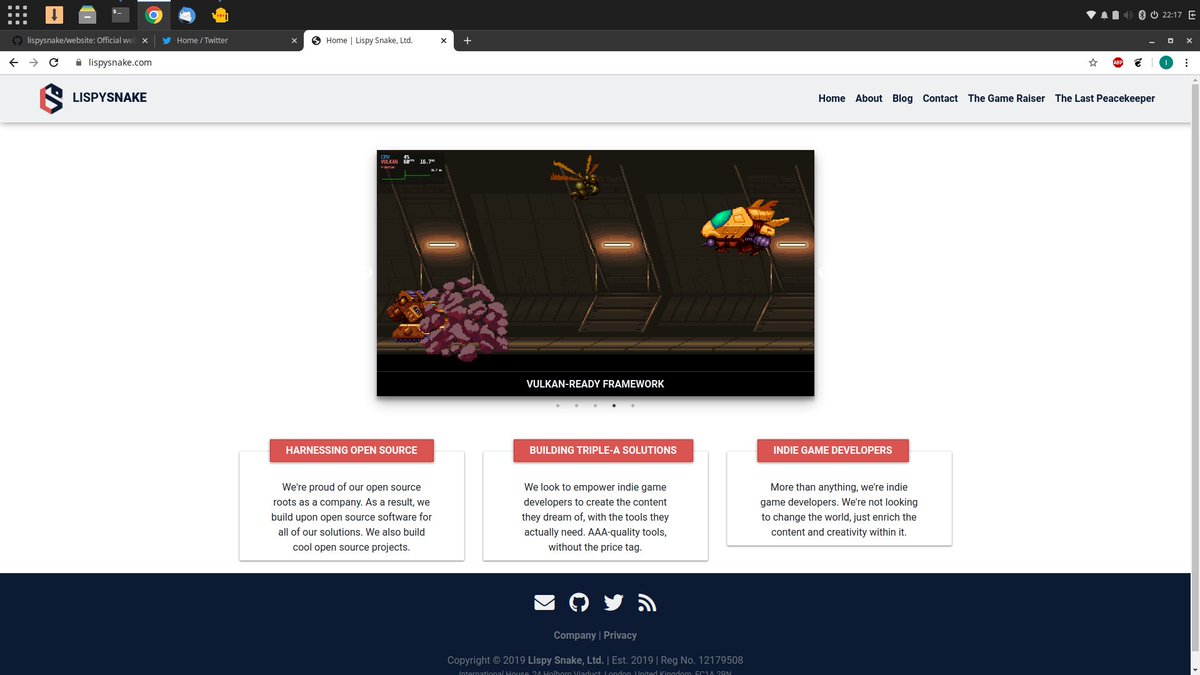Image resolution: width=1200 pixels, height=675 pixels.
Task: Open the email envelope icon in the footer
Action: [x=544, y=602]
